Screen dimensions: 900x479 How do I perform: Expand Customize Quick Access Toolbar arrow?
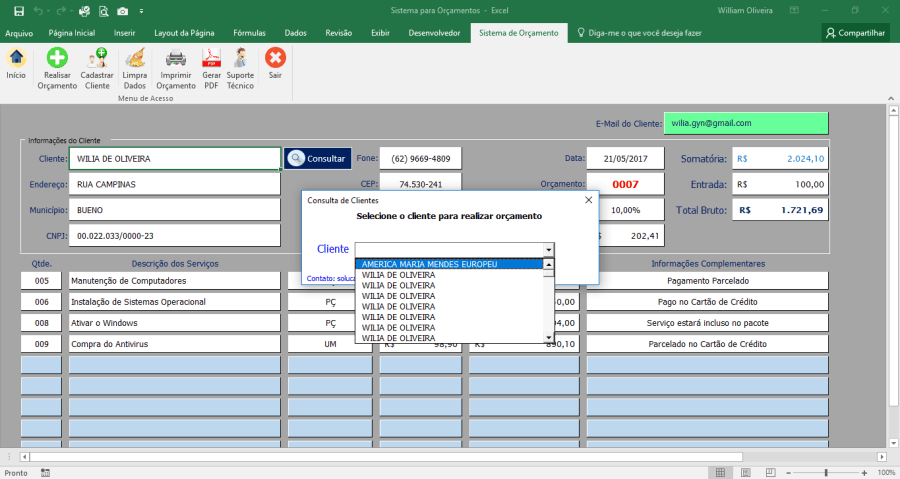point(141,11)
